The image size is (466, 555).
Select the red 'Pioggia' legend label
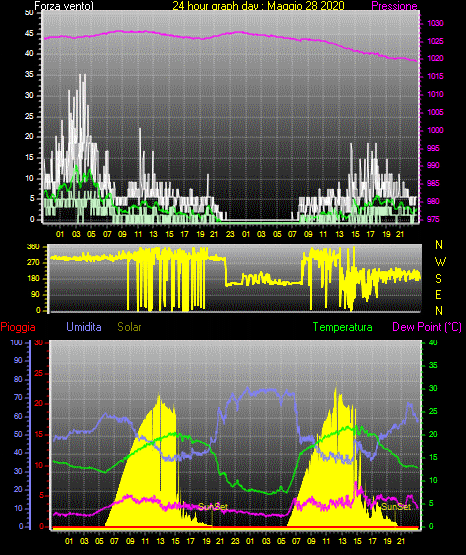pyautogui.click(x=18, y=327)
